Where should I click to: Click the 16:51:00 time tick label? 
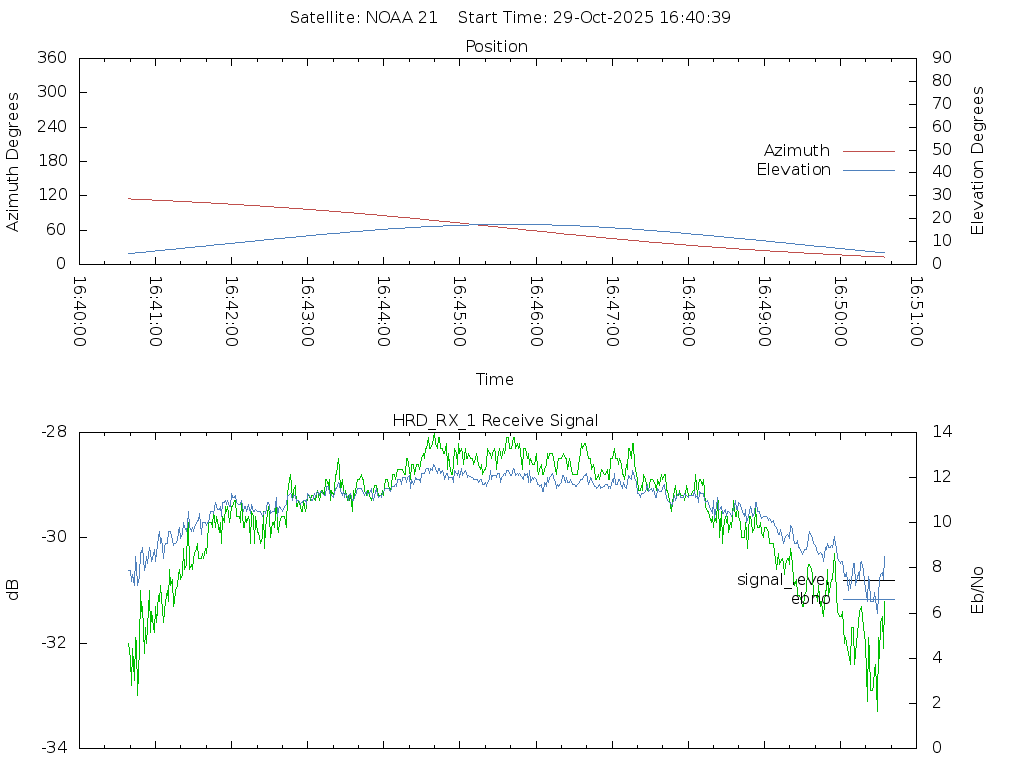914,312
